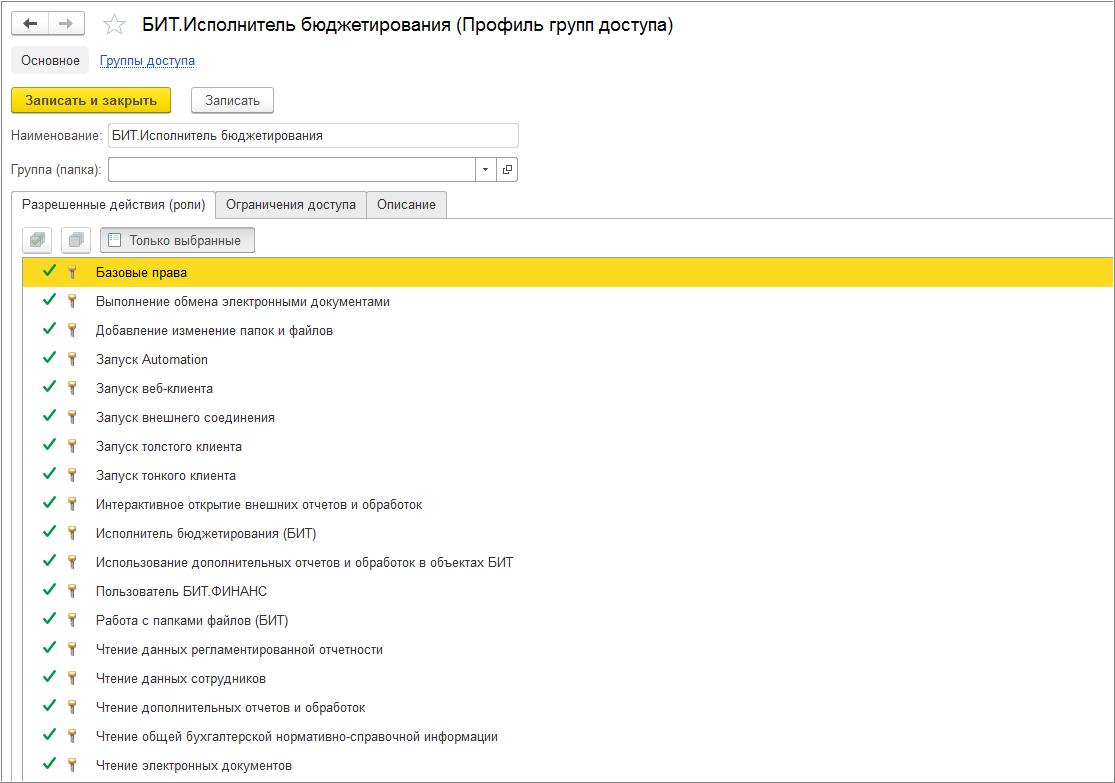The height and width of the screenshot is (783, 1115).
Task: Expand the Группа (папка) dropdown list
Action: pos(485,170)
